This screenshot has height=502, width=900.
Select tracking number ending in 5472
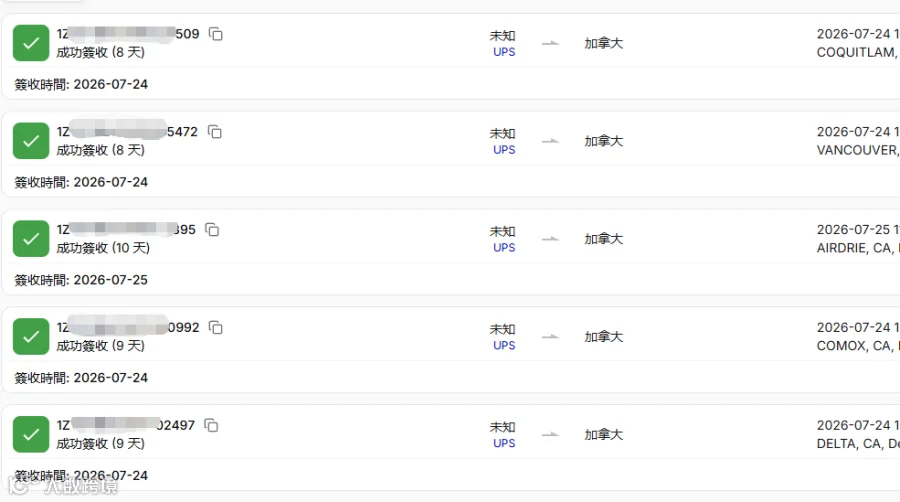click(x=127, y=132)
